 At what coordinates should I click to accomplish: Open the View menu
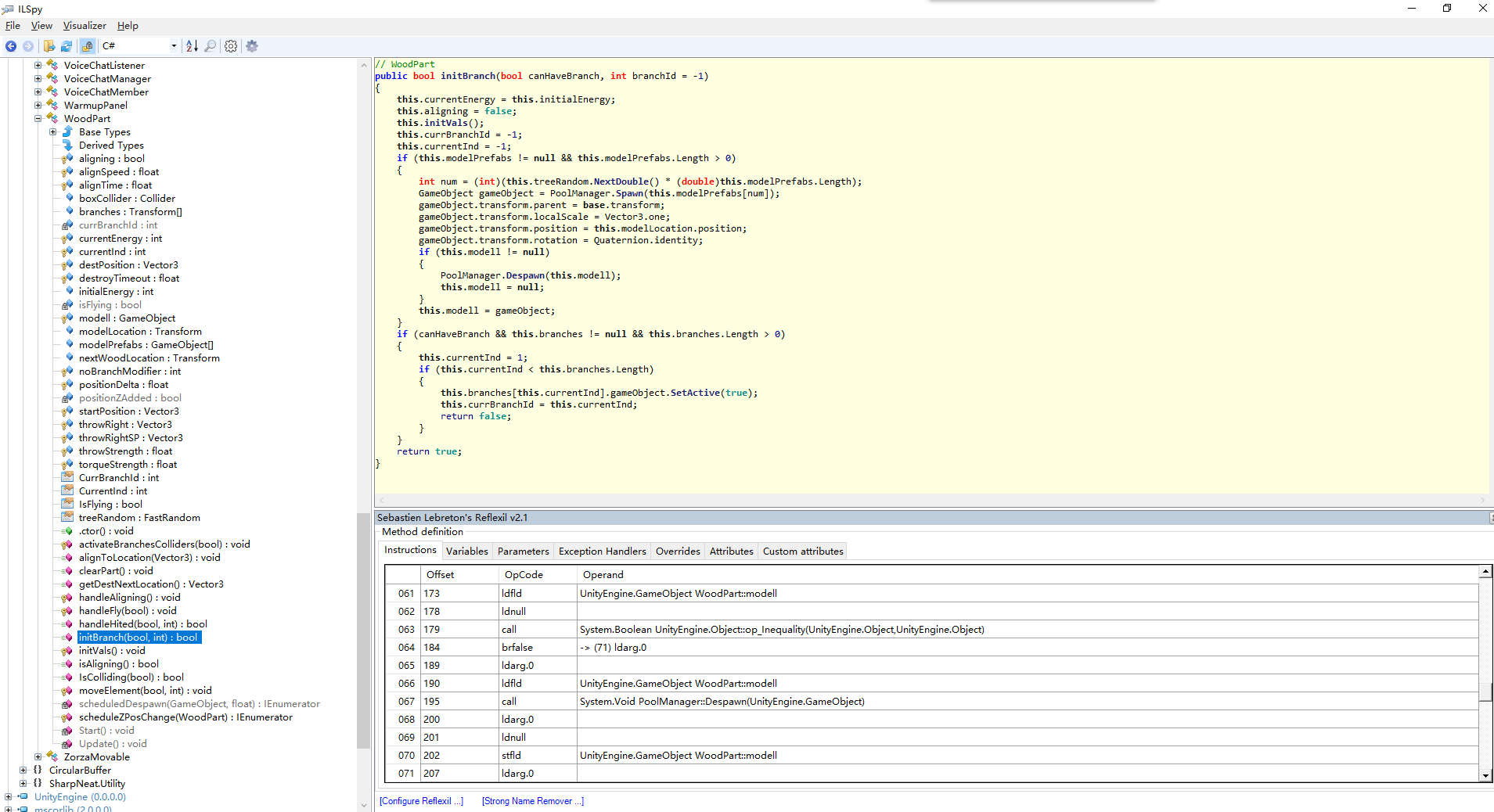coord(41,26)
